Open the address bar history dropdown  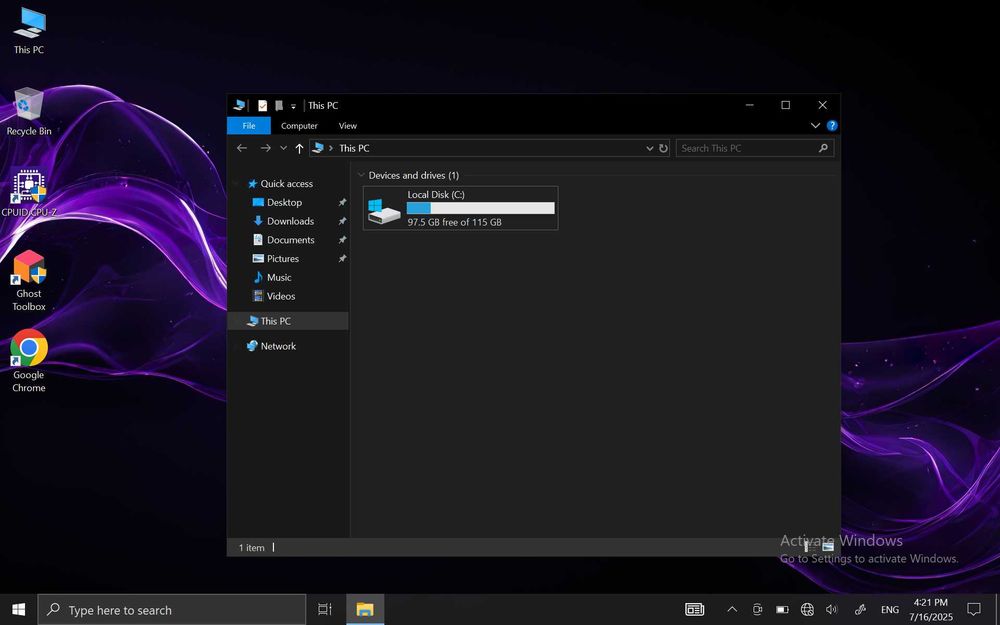coord(649,148)
